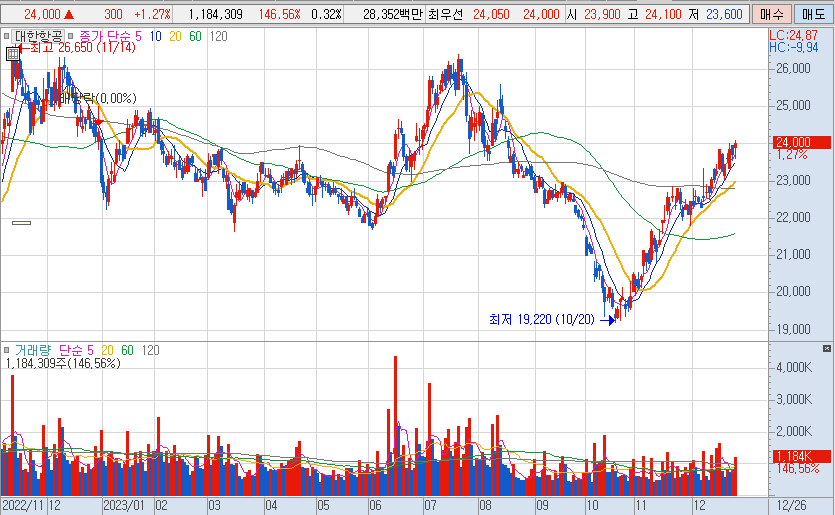835x515 pixels.
Task: Click the small gray rectangle handle on chart
Action: coord(21,223)
